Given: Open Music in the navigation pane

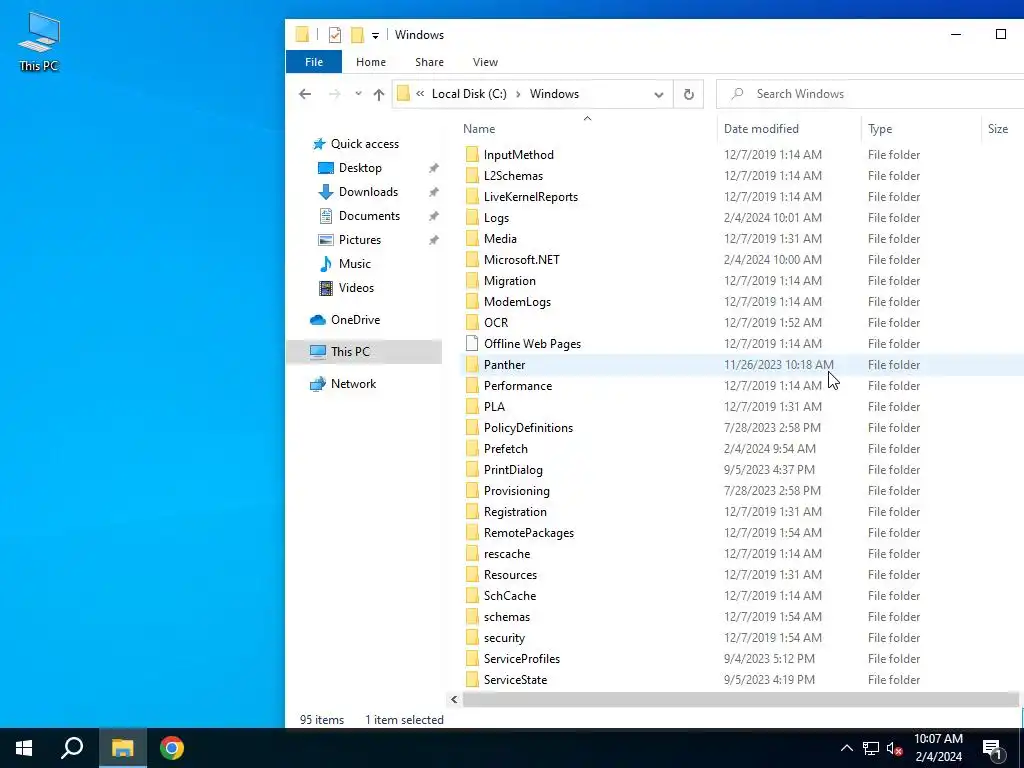Looking at the screenshot, I should tap(354, 264).
